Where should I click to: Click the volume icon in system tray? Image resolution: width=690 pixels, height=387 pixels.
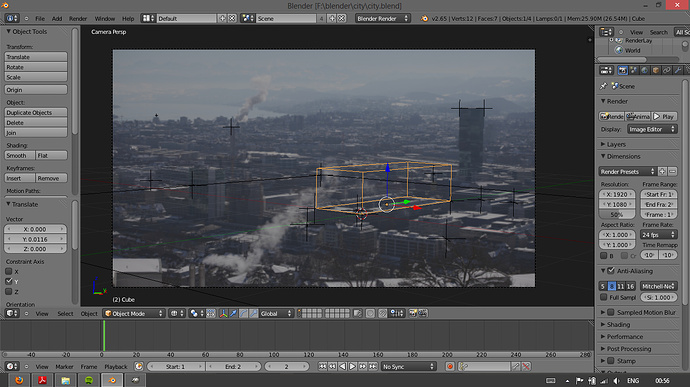pyautogui.click(x=616, y=381)
